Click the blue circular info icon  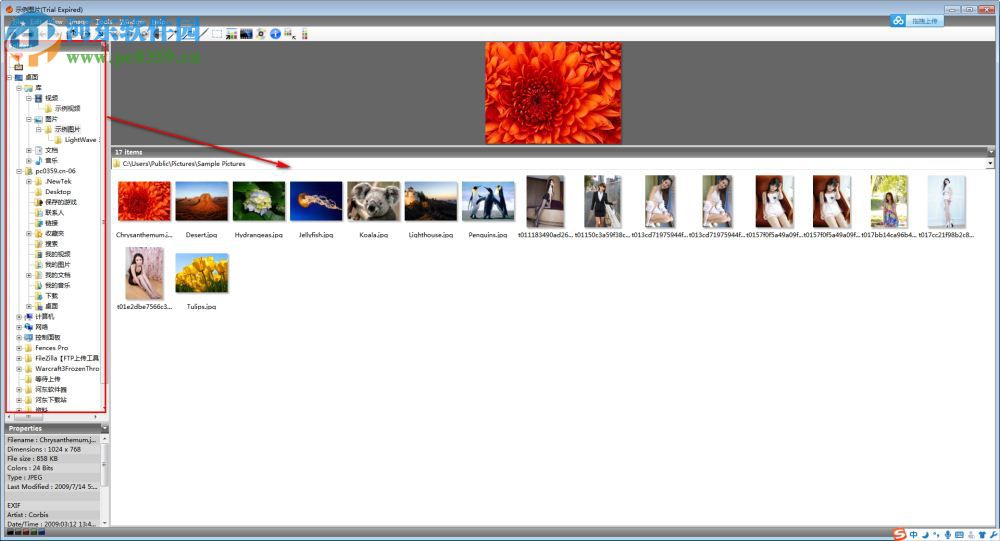(x=276, y=34)
